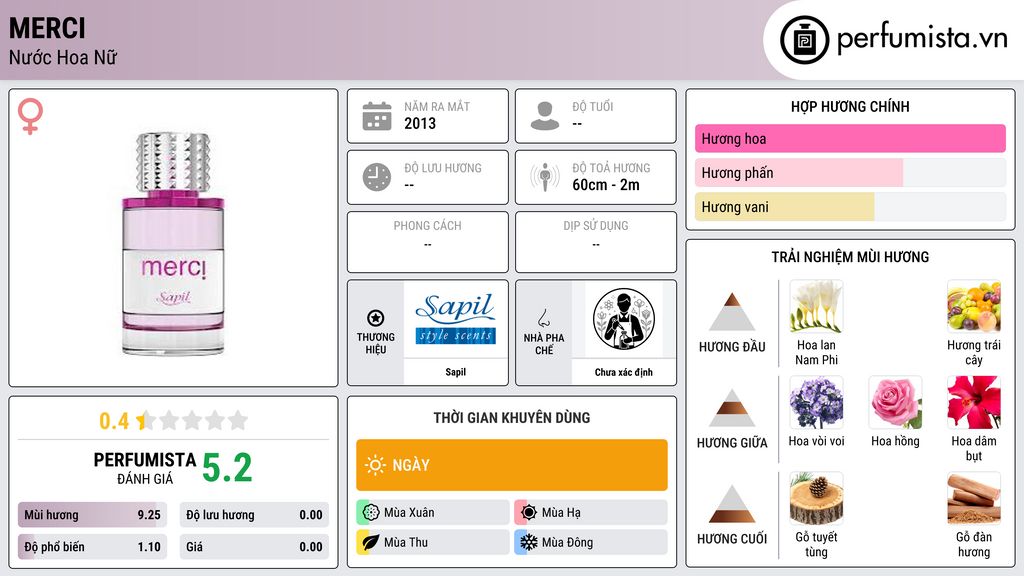Viewport: 1024px width, 576px height.
Task: Click the Phong cách box
Action: tap(428, 242)
